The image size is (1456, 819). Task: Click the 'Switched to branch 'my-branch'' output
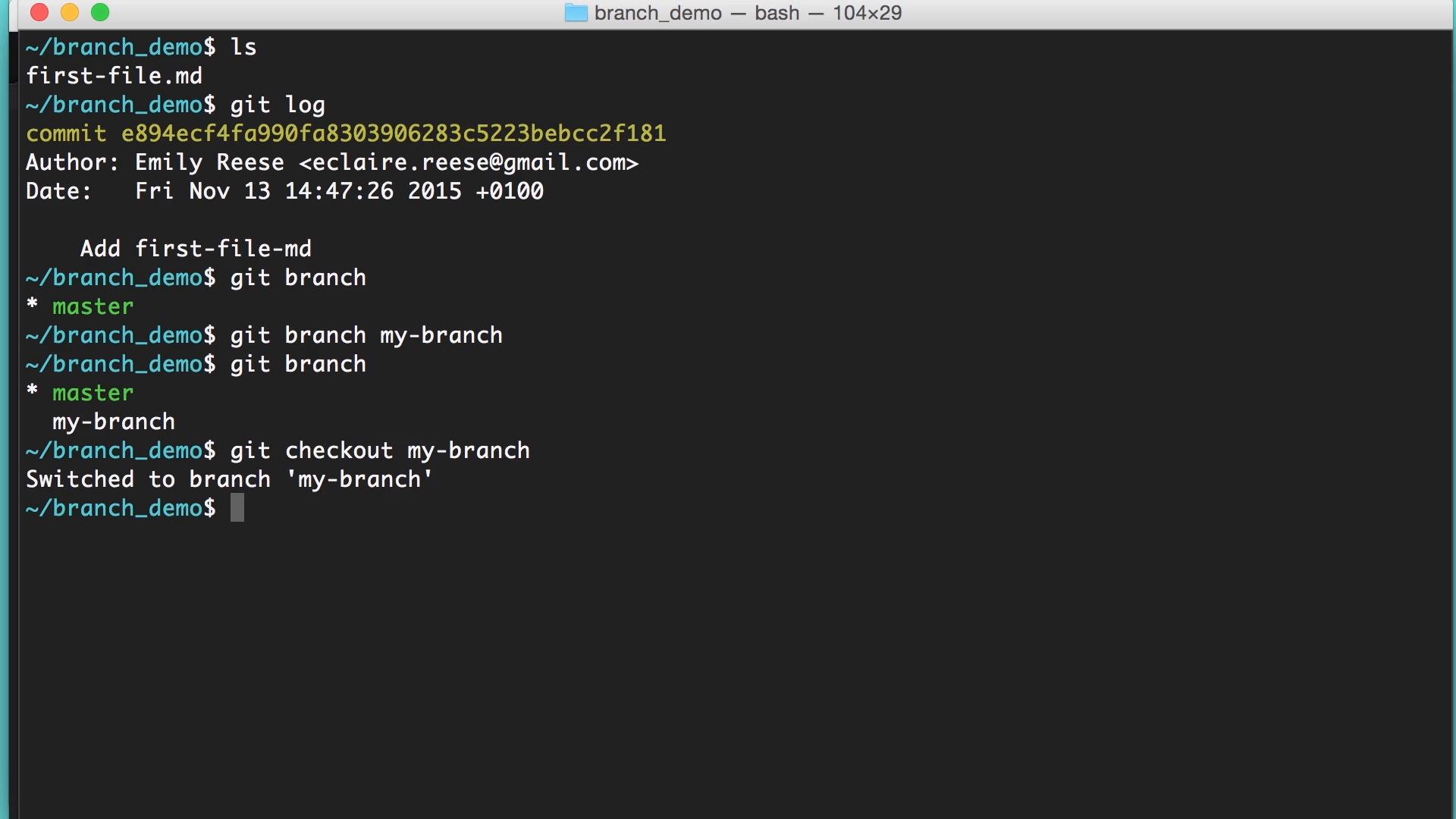[x=229, y=479]
